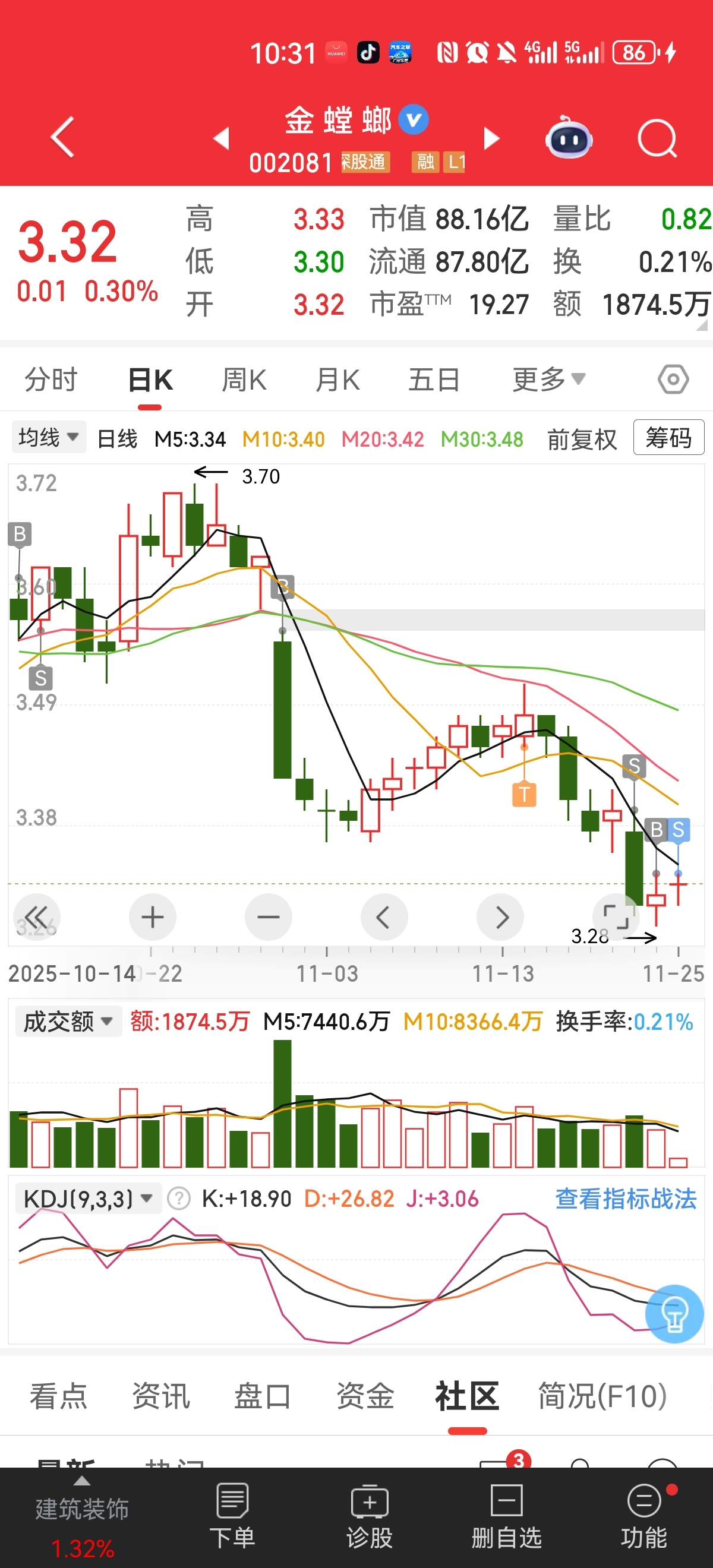Viewport: 713px width, 1568px height.
Task: Open the 查看指标战法 link
Action: (625, 1199)
